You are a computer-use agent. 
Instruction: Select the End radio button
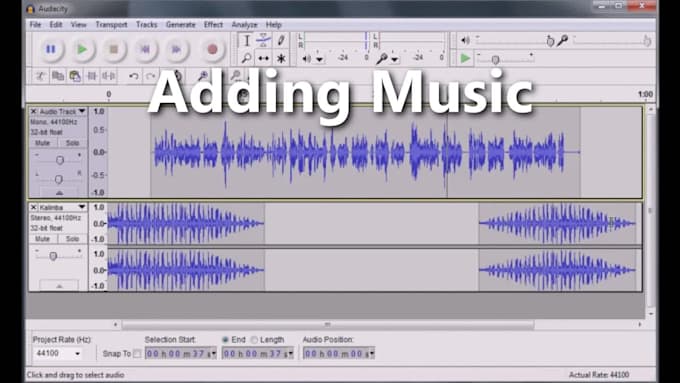tap(225, 340)
